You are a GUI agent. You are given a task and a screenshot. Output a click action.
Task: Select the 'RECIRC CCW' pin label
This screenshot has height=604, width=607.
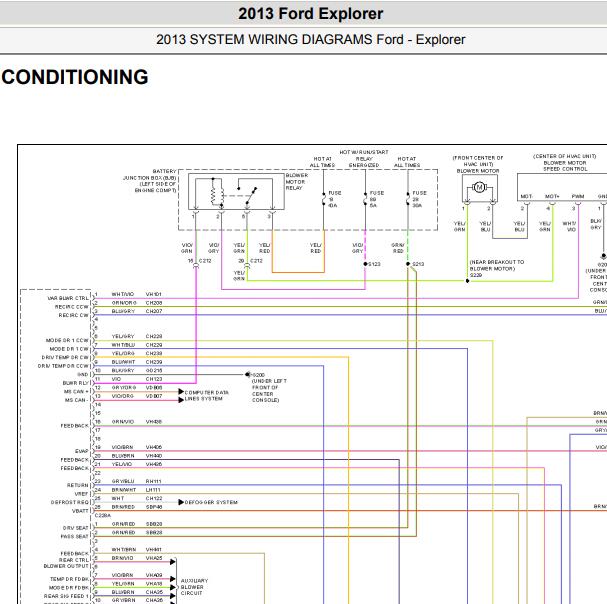(x=72, y=307)
